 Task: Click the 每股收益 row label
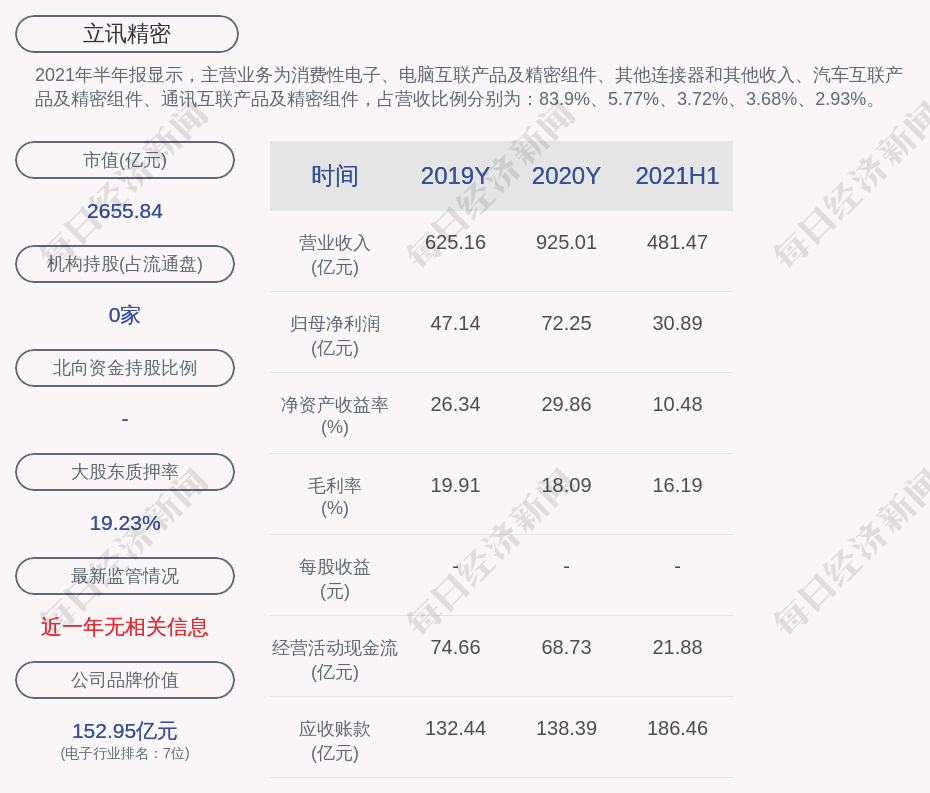(335, 579)
